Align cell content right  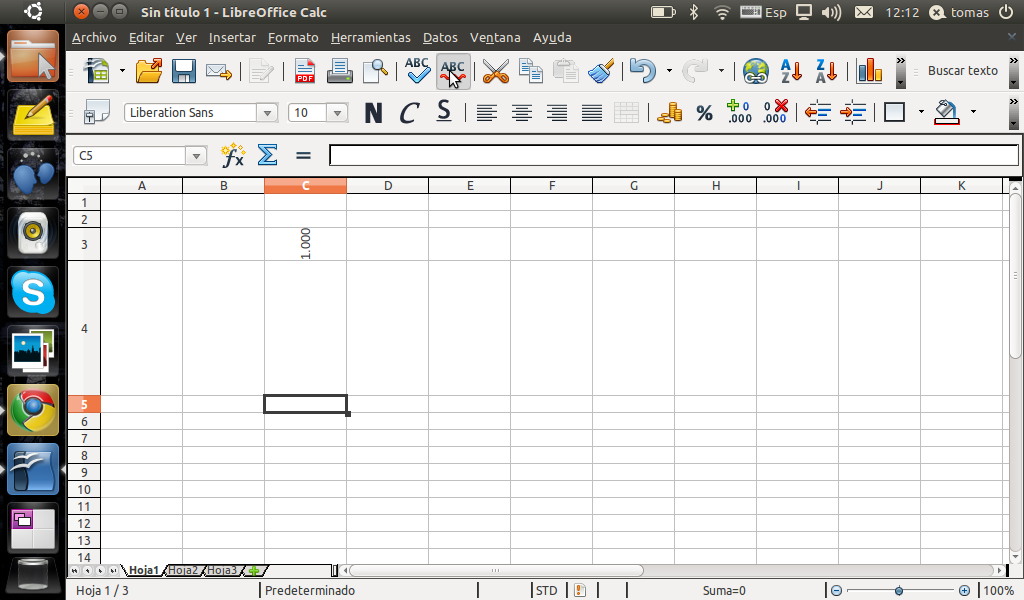(556, 113)
